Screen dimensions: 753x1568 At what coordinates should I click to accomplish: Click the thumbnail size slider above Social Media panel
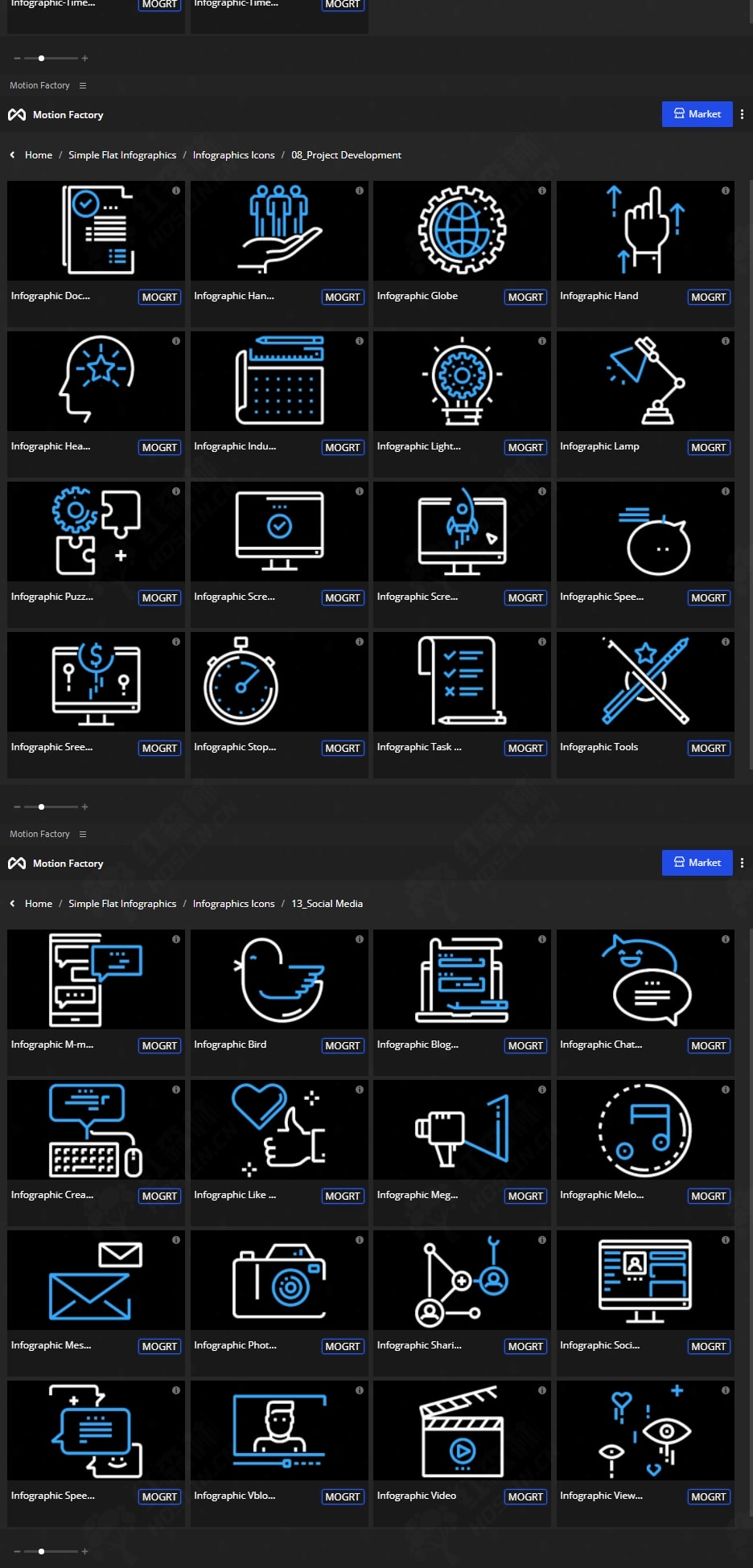click(x=51, y=807)
